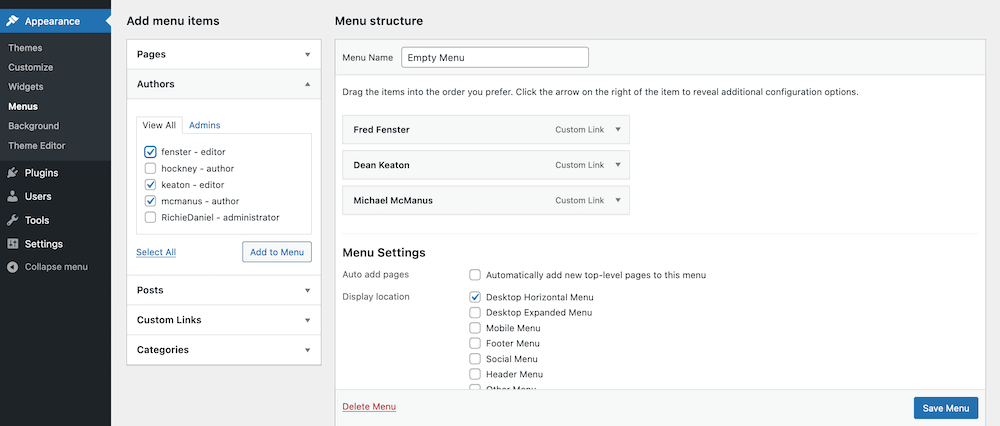Viewport: 1000px width, 426px height.
Task: Enable RichieDaniel - administrator checkbox
Action: [x=150, y=217]
